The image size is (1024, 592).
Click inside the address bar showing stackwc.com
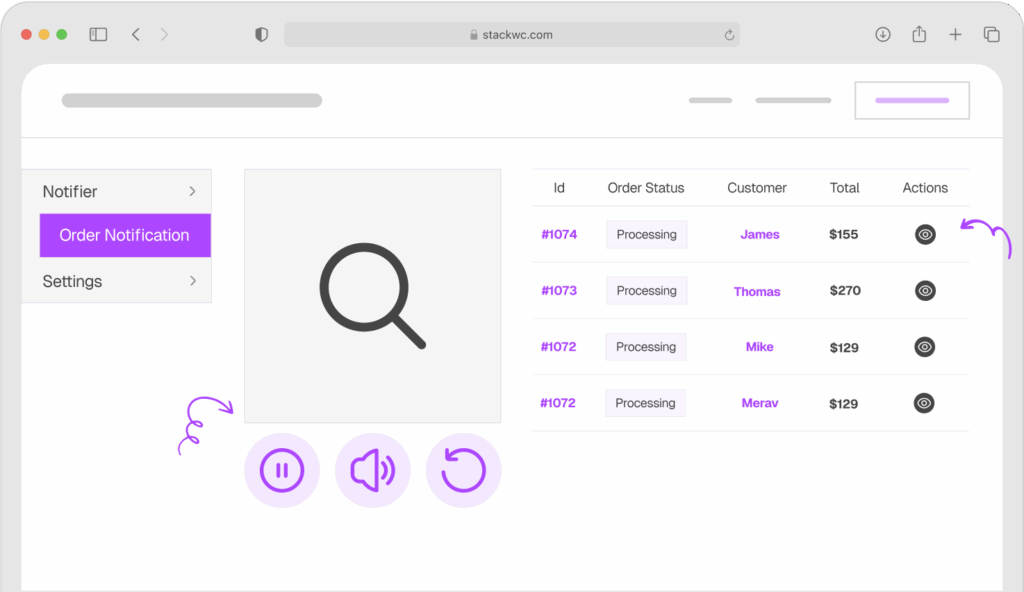512,33
